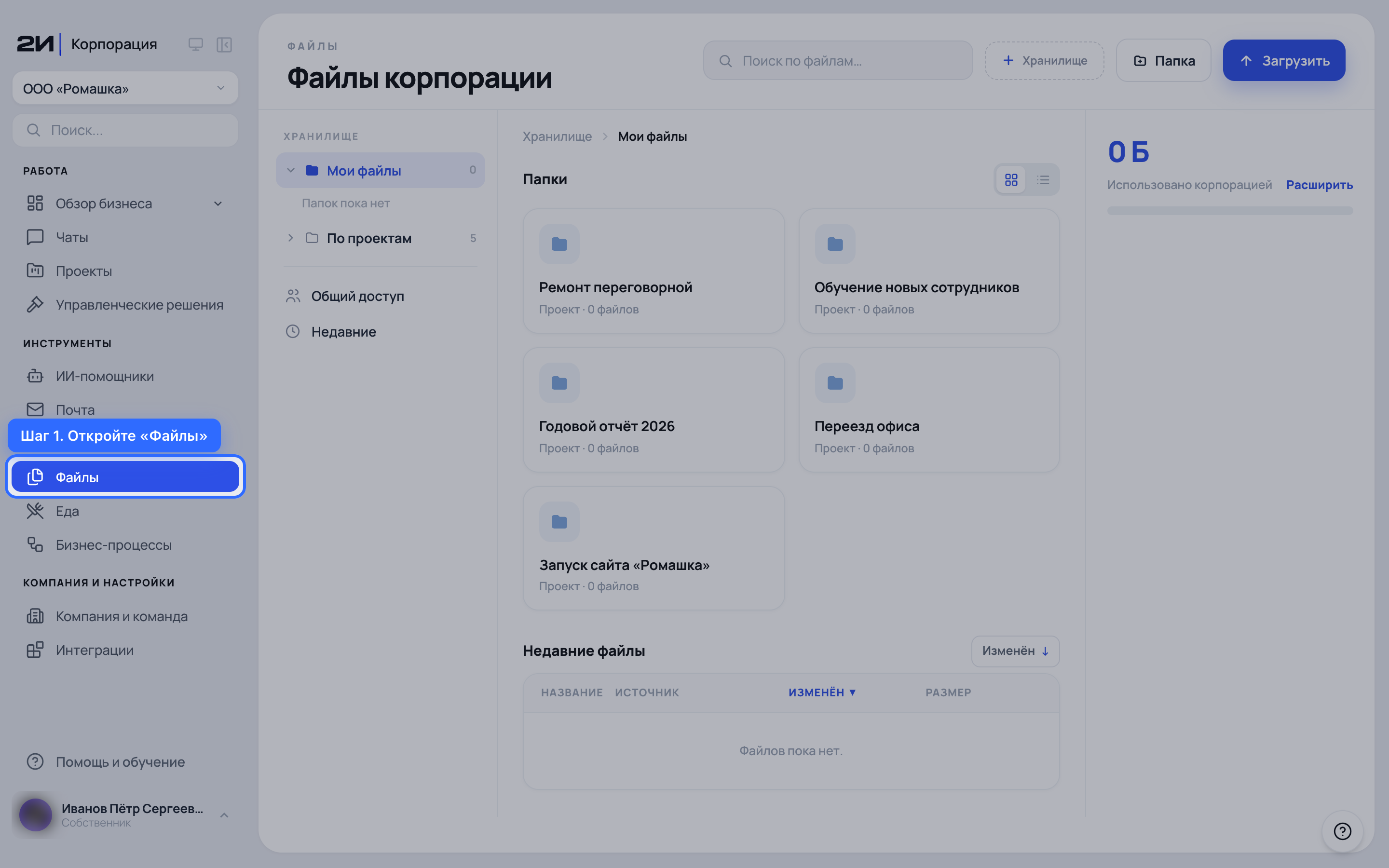Click the РАЗМЕР column header
Image resolution: width=1389 pixels, height=868 pixels.
[948, 692]
